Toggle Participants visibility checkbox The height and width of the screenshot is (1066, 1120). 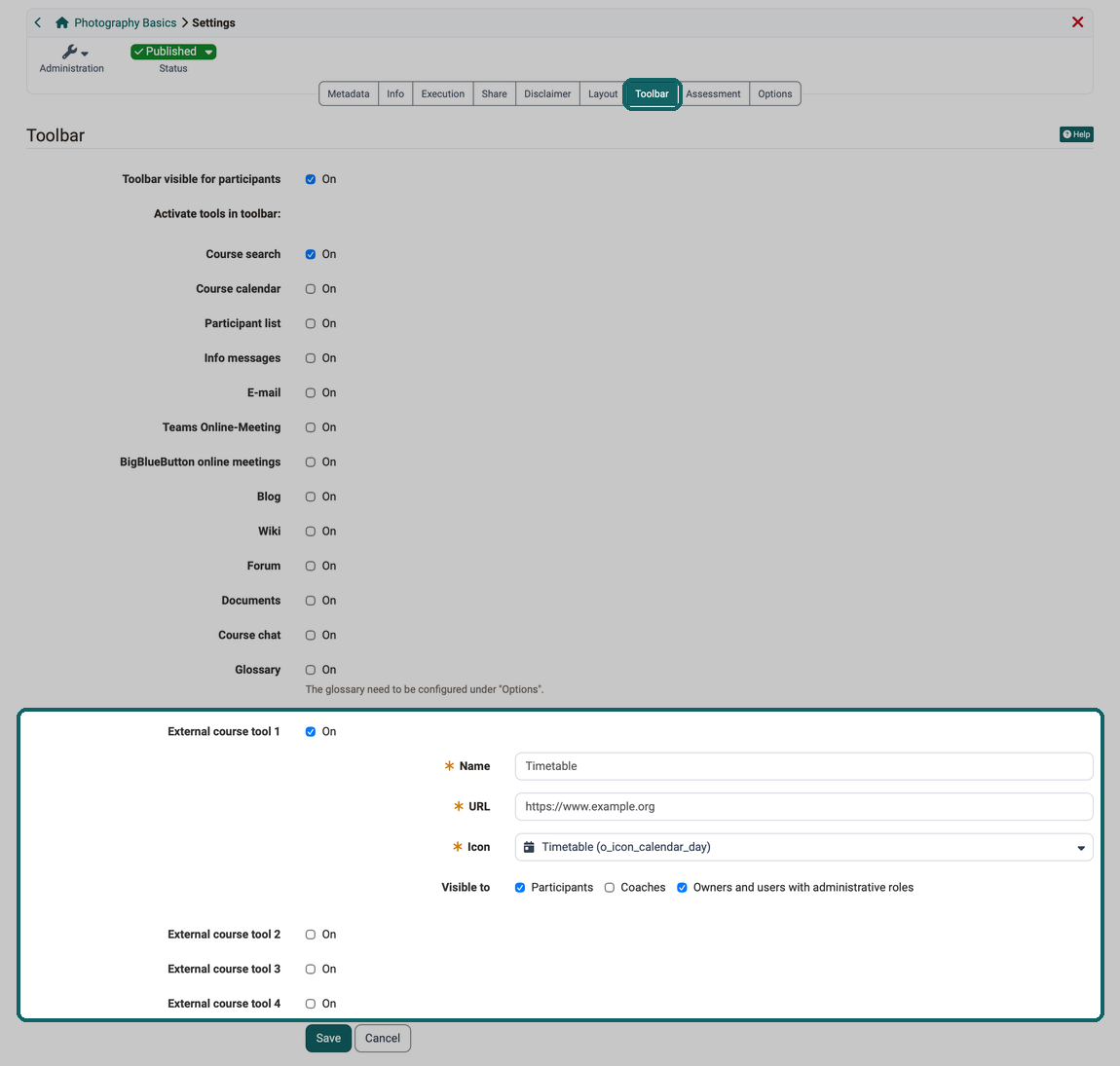coord(520,888)
